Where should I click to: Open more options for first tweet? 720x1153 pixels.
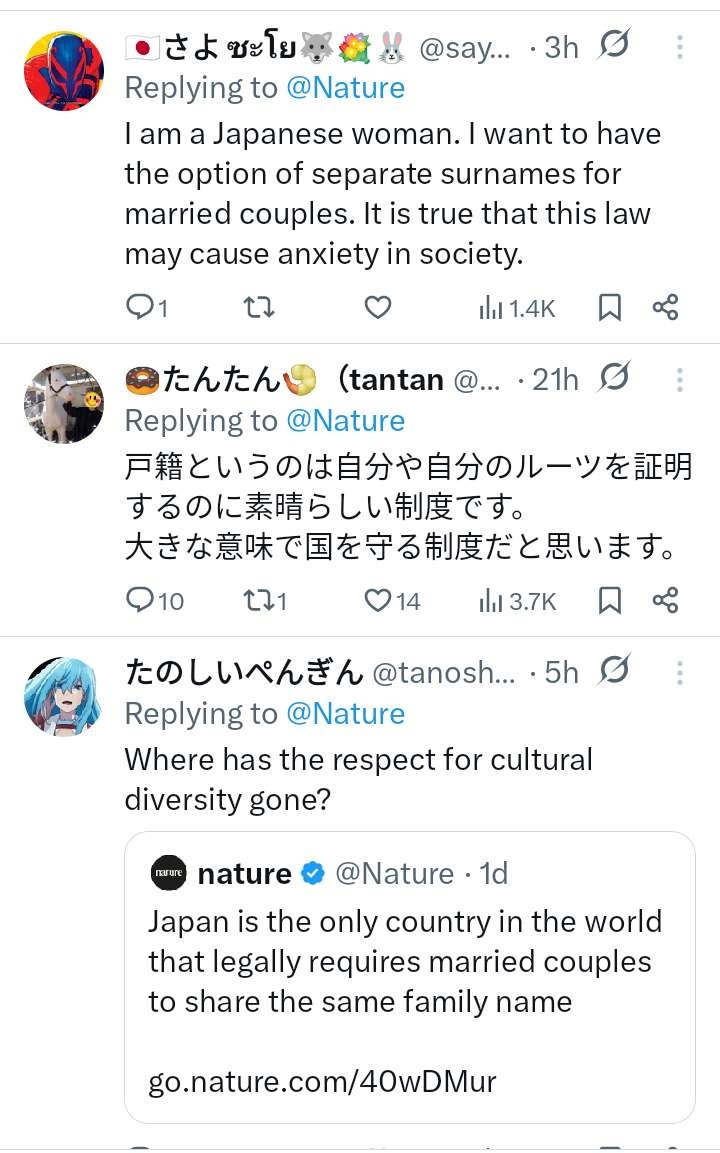679,47
